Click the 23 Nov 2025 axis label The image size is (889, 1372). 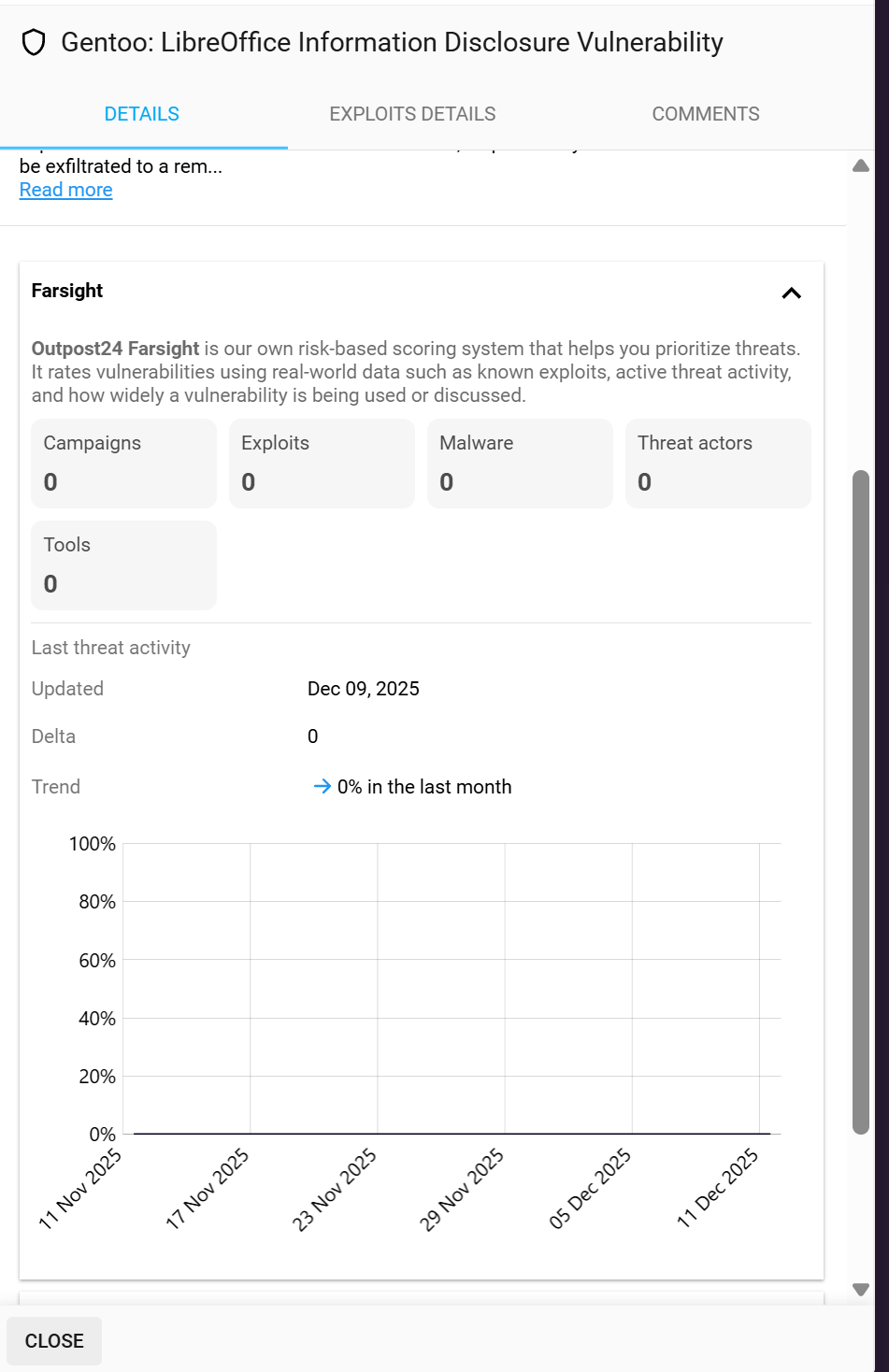(335, 1189)
